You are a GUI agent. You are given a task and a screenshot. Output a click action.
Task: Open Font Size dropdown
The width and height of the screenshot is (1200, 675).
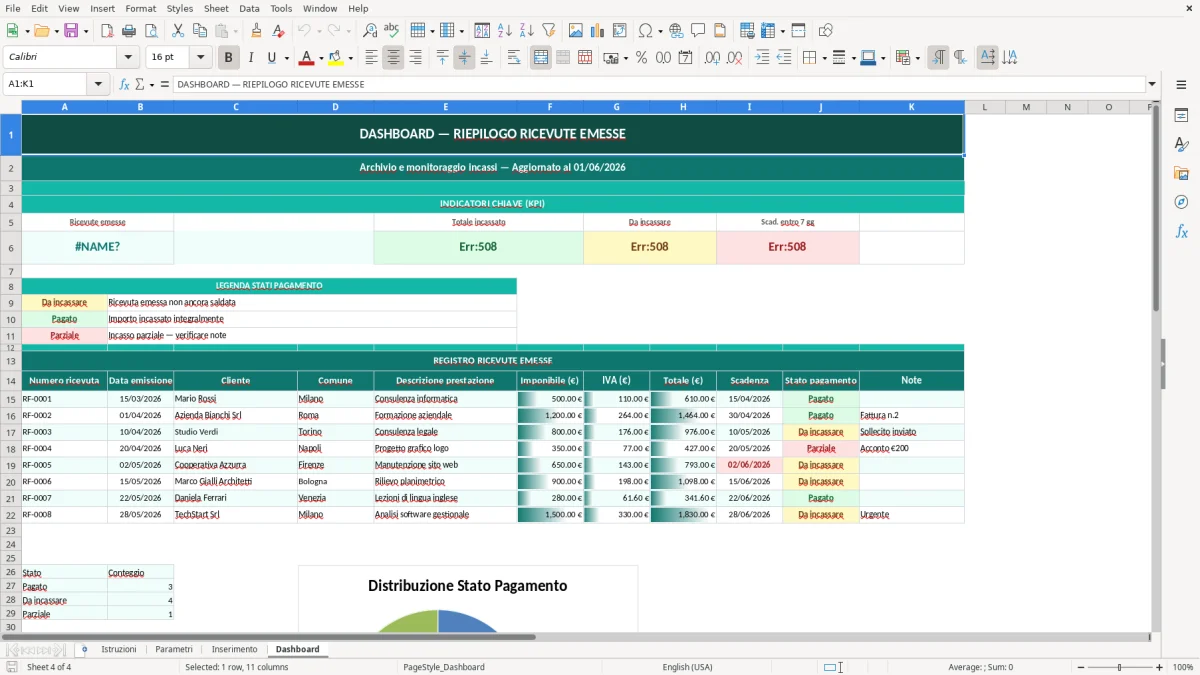[201, 58]
